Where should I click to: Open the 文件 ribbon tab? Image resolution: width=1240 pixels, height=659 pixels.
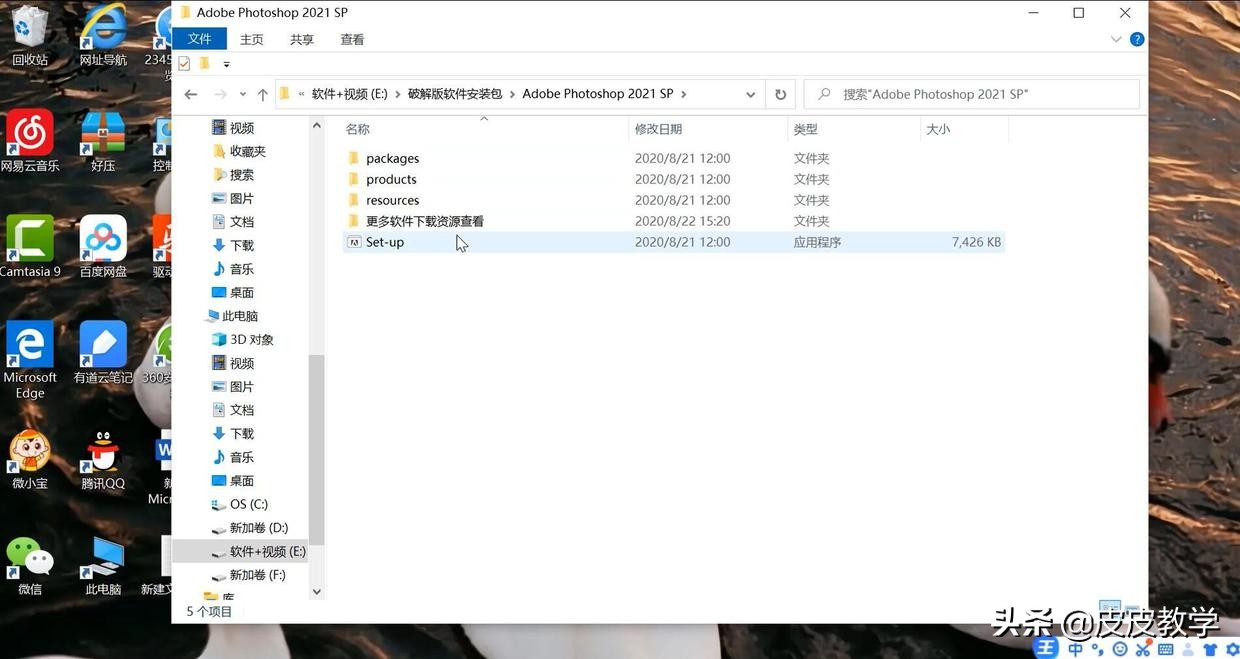pyautogui.click(x=200, y=39)
